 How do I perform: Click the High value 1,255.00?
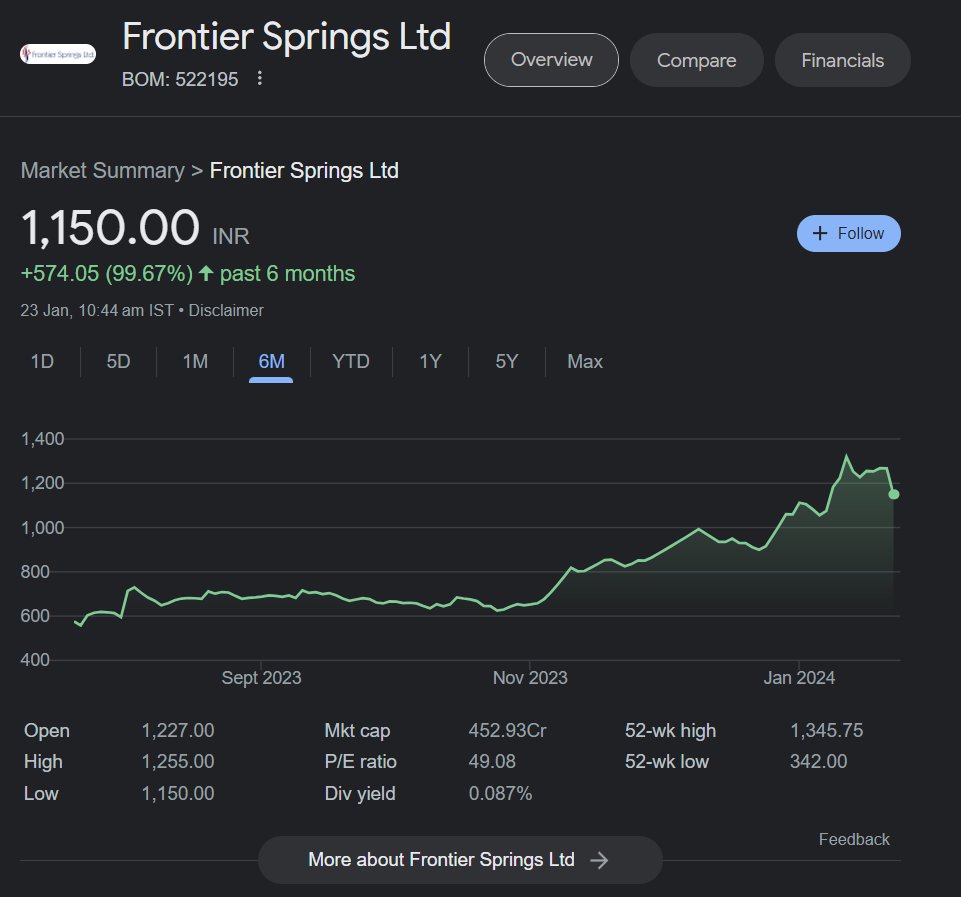tap(178, 762)
